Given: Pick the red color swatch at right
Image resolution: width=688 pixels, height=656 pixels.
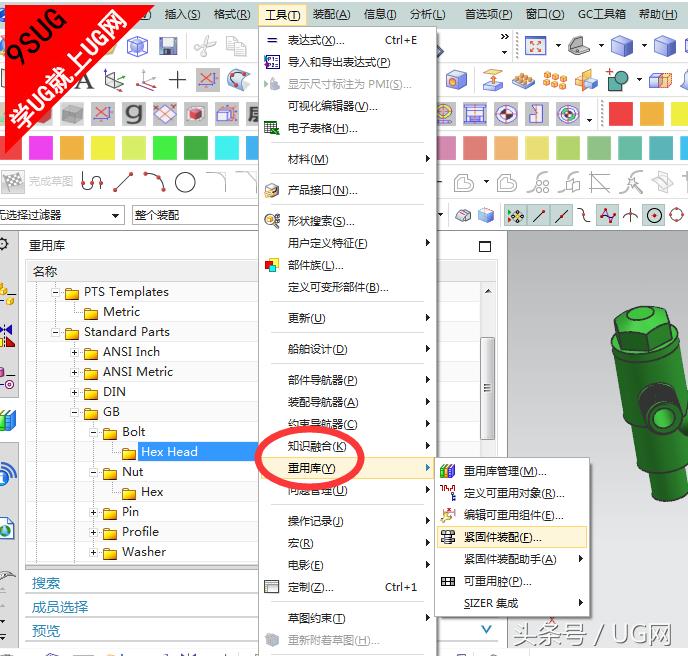Looking at the screenshot, I should (620, 114).
